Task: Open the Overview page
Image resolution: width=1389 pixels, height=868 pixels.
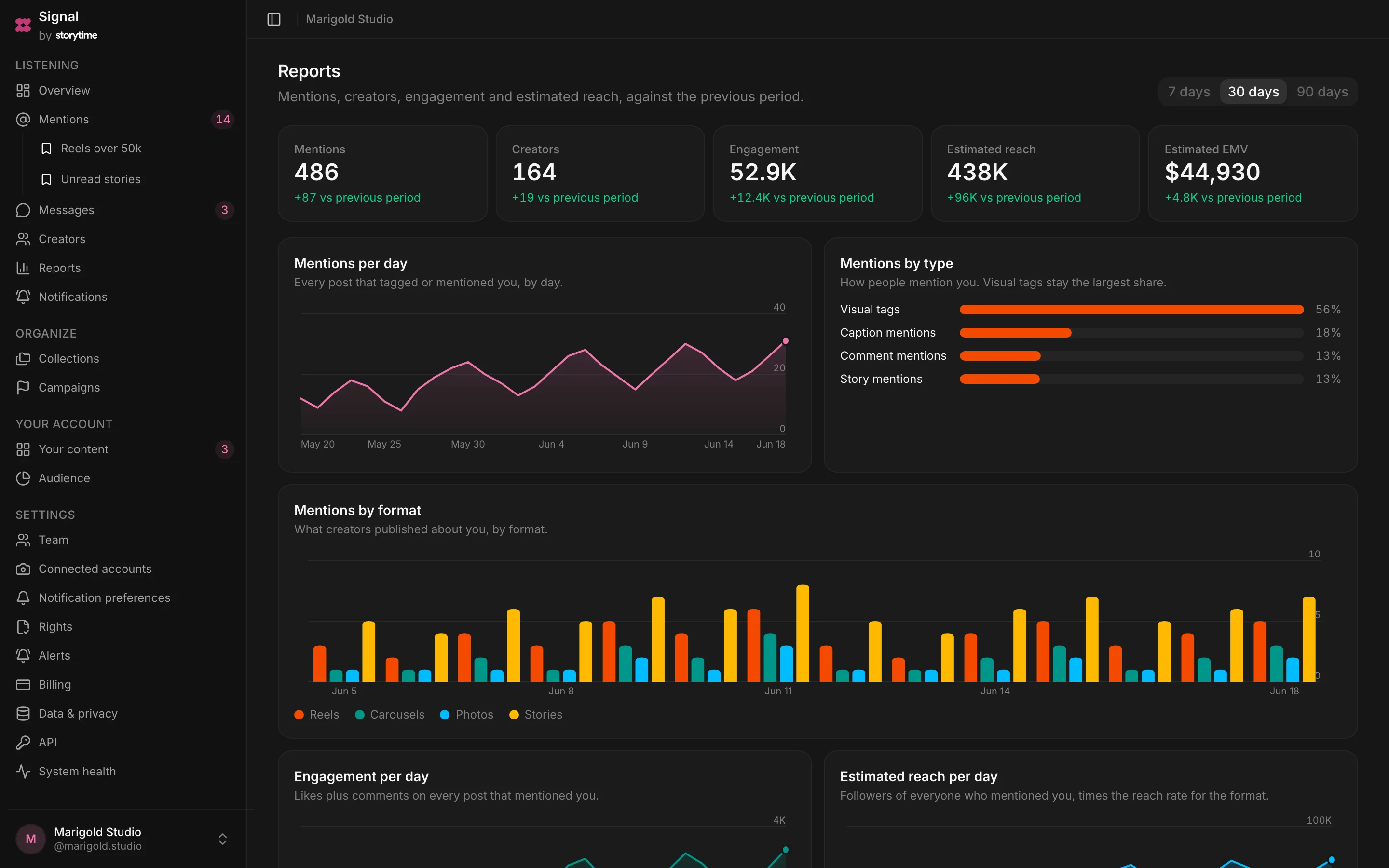Action: tap(123, 91)
